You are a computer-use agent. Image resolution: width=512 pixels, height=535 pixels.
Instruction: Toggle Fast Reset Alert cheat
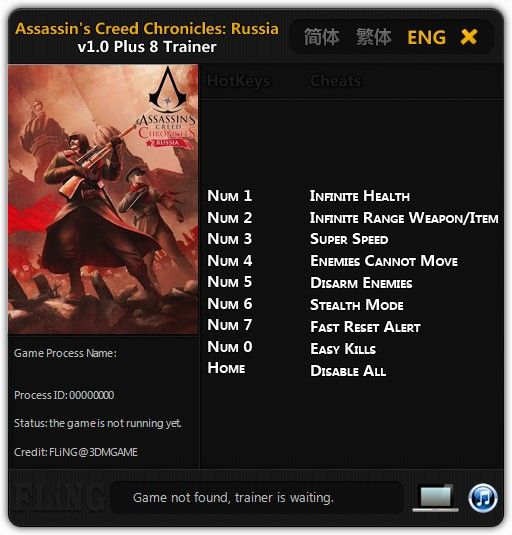coord(365,327)
